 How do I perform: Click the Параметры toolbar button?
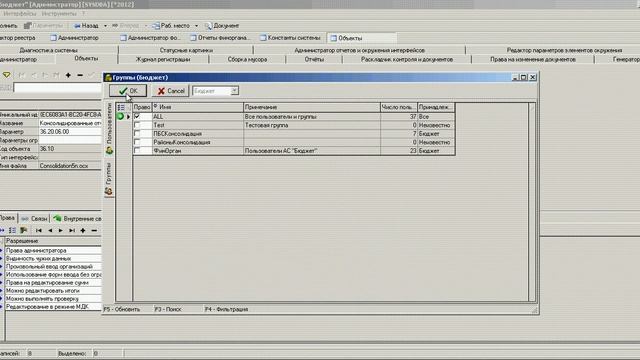(x=43, y=26)
